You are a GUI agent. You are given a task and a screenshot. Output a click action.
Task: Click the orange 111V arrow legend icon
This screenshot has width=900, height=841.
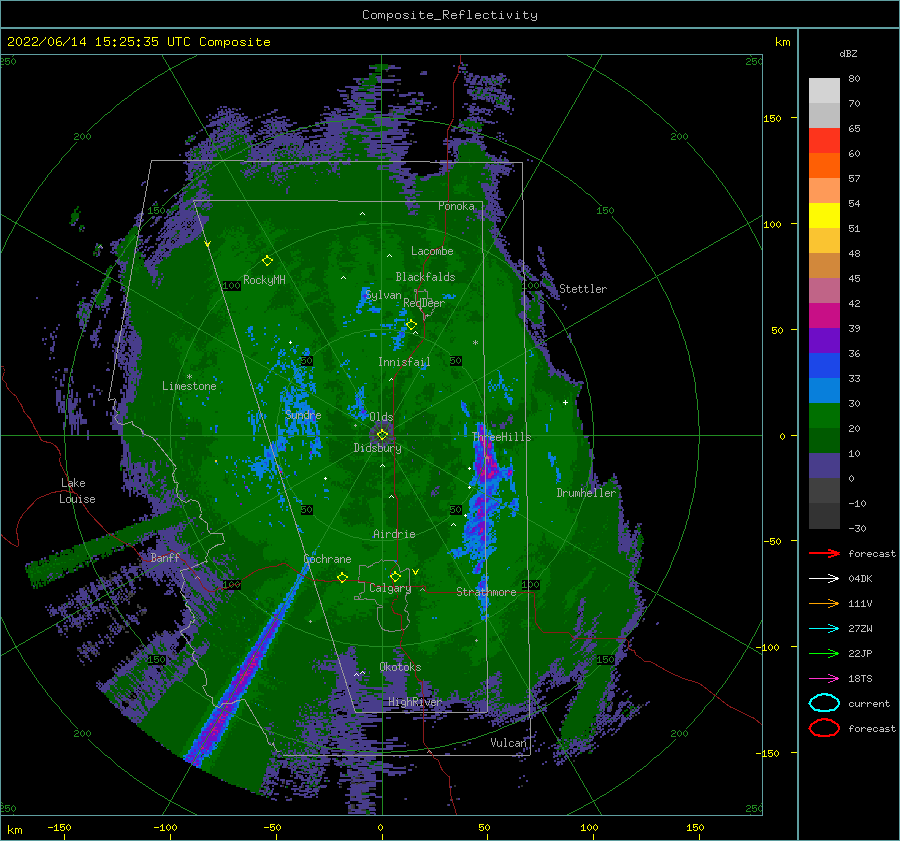point(824,603)
